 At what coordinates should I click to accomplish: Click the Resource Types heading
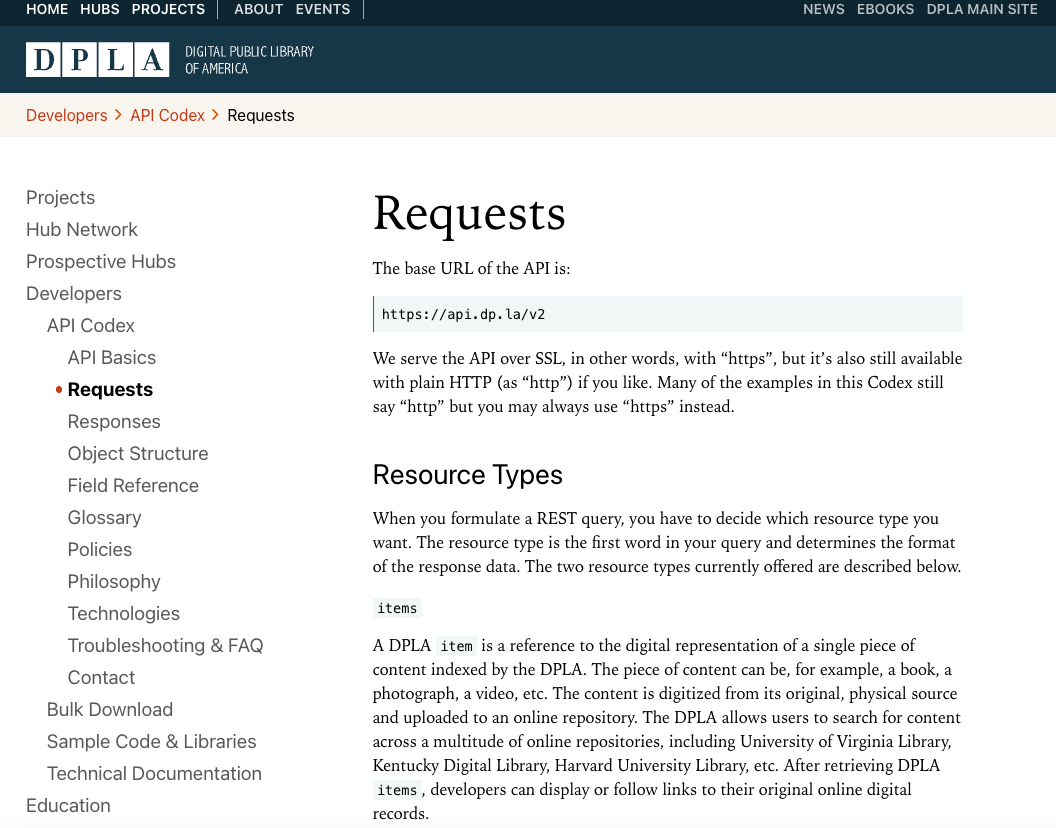[x=467, y=475]
